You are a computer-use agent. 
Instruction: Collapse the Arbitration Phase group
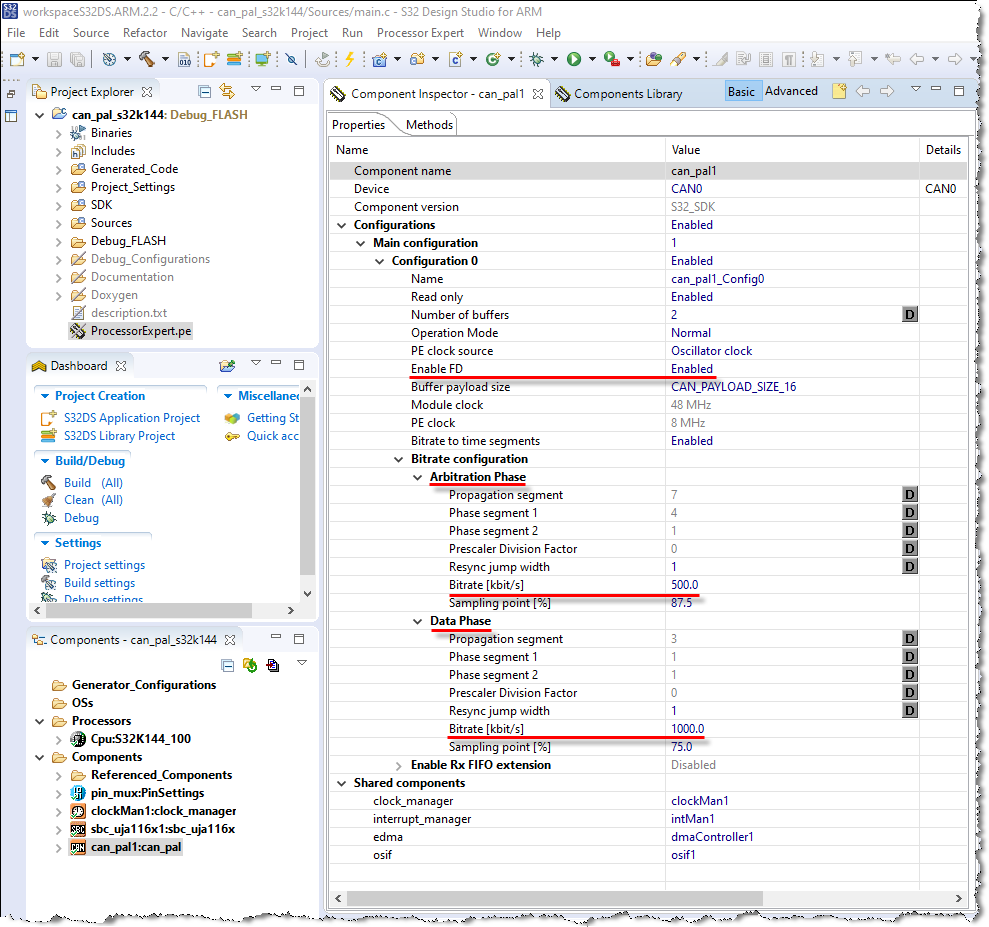418,477
